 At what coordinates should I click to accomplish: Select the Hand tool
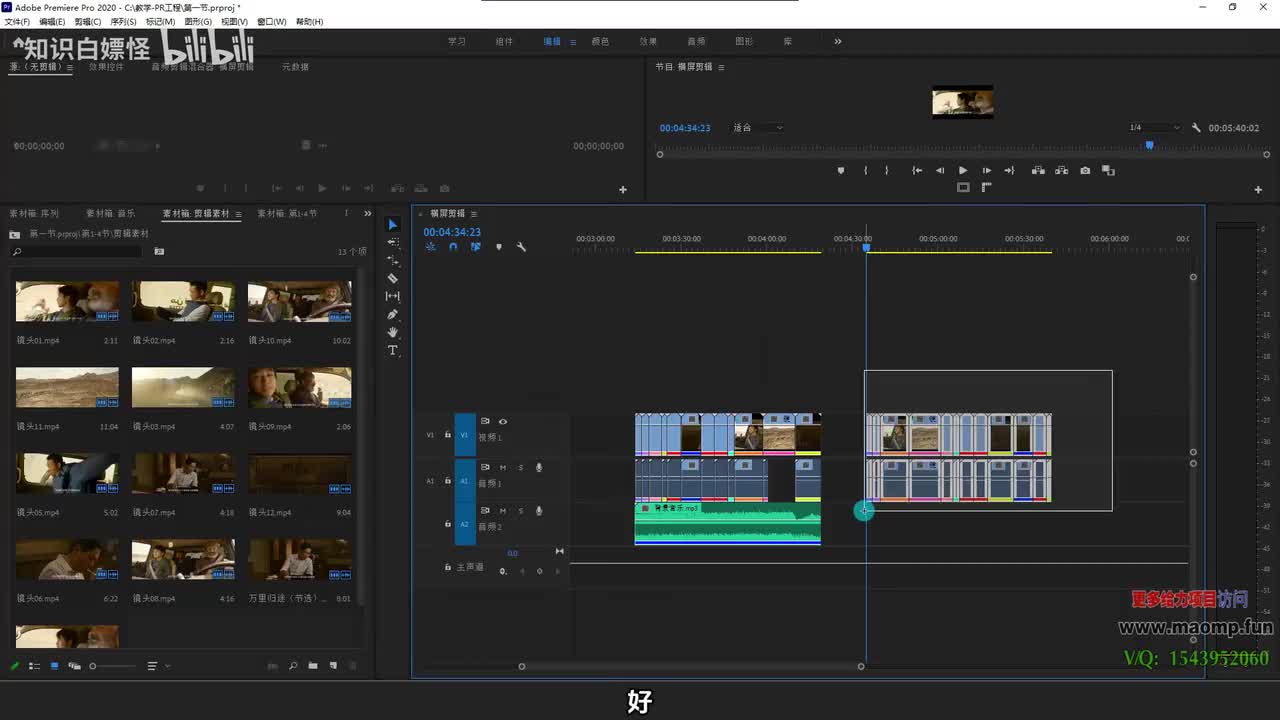[392, 332]
